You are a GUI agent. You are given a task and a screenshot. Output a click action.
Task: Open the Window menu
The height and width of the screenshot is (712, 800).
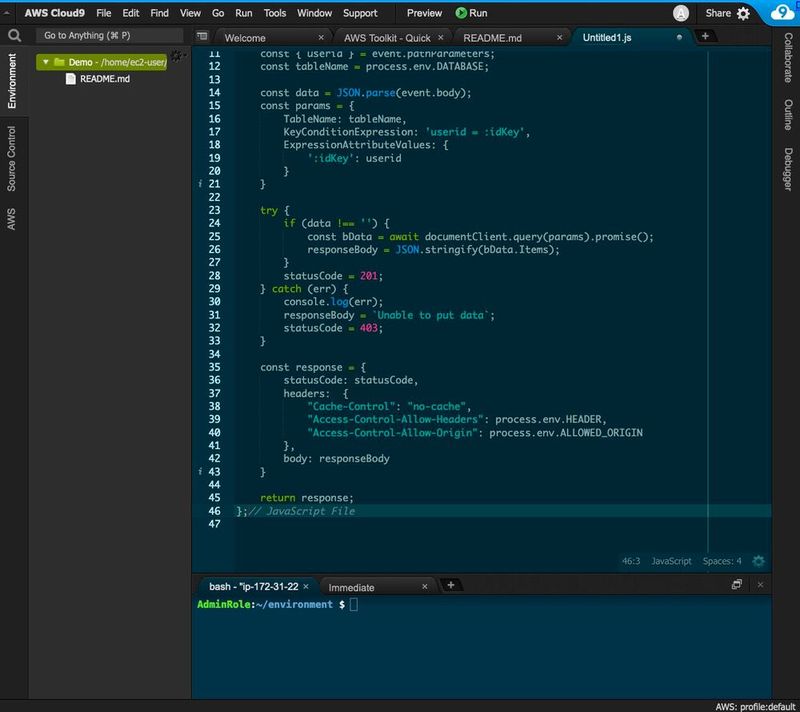click(x=314, y=13)
